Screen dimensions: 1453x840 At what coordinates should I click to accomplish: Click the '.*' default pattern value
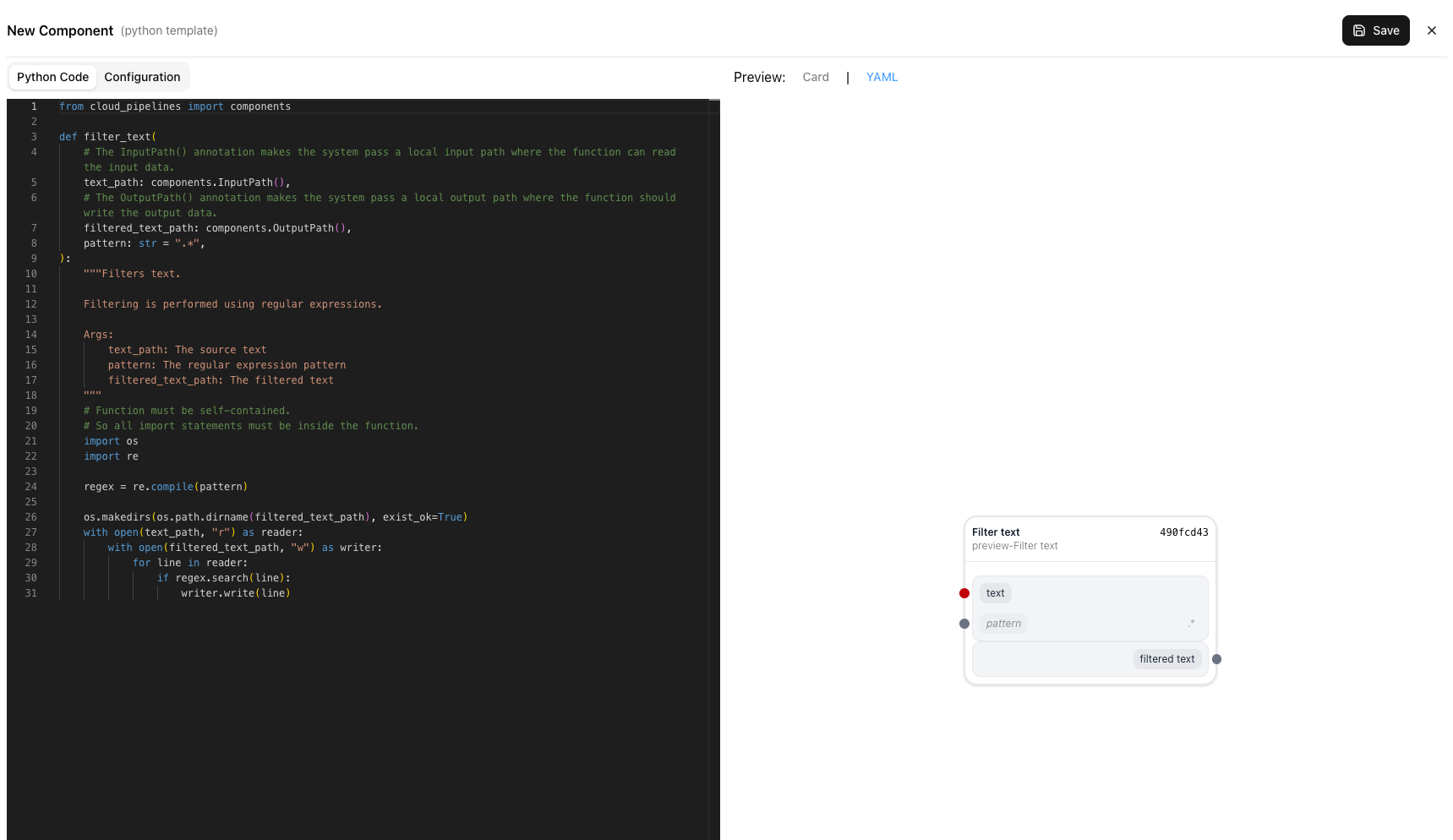(1191, 622)
